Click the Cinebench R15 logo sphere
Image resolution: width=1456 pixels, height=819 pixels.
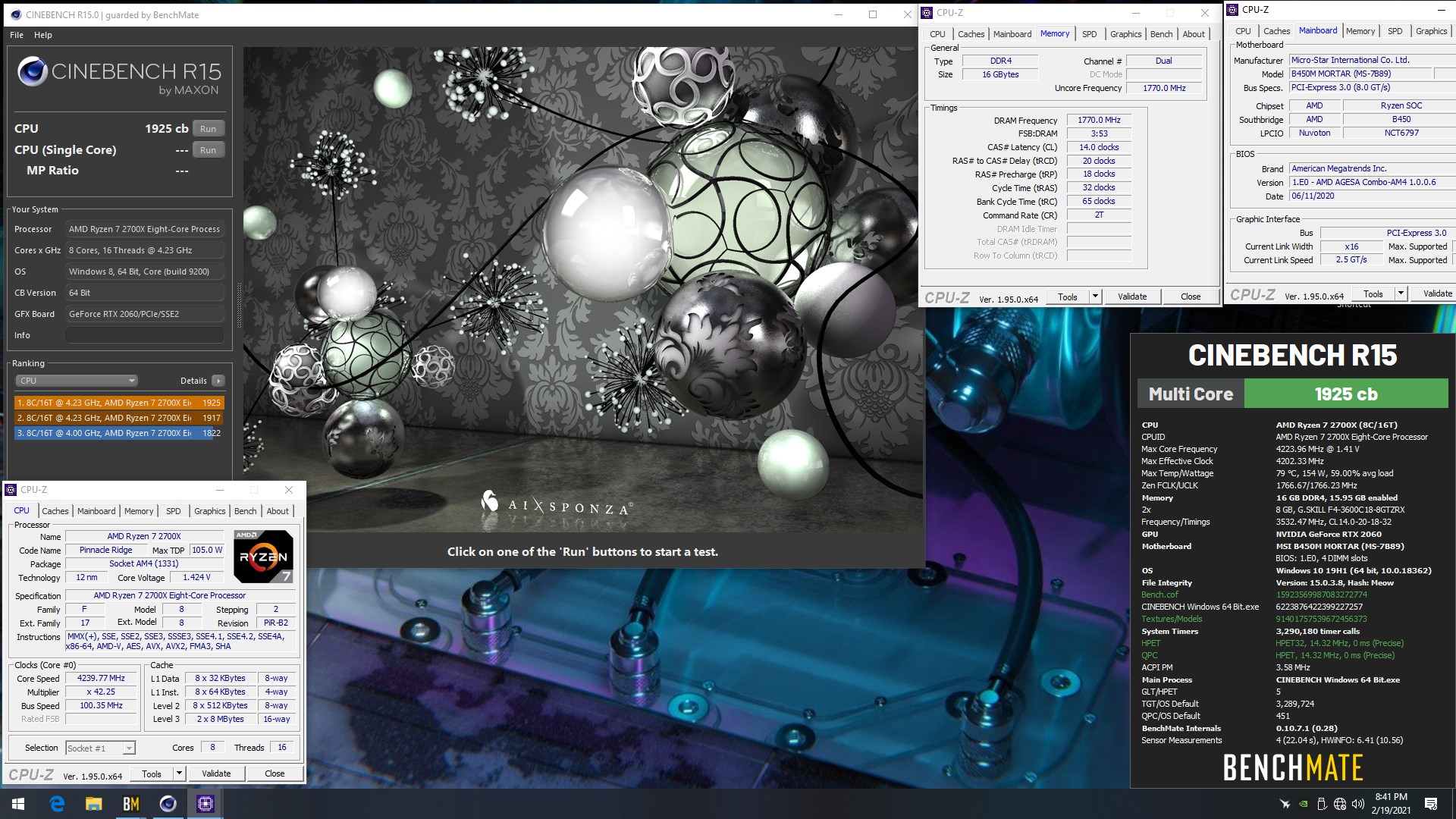(x=33, y=71)
